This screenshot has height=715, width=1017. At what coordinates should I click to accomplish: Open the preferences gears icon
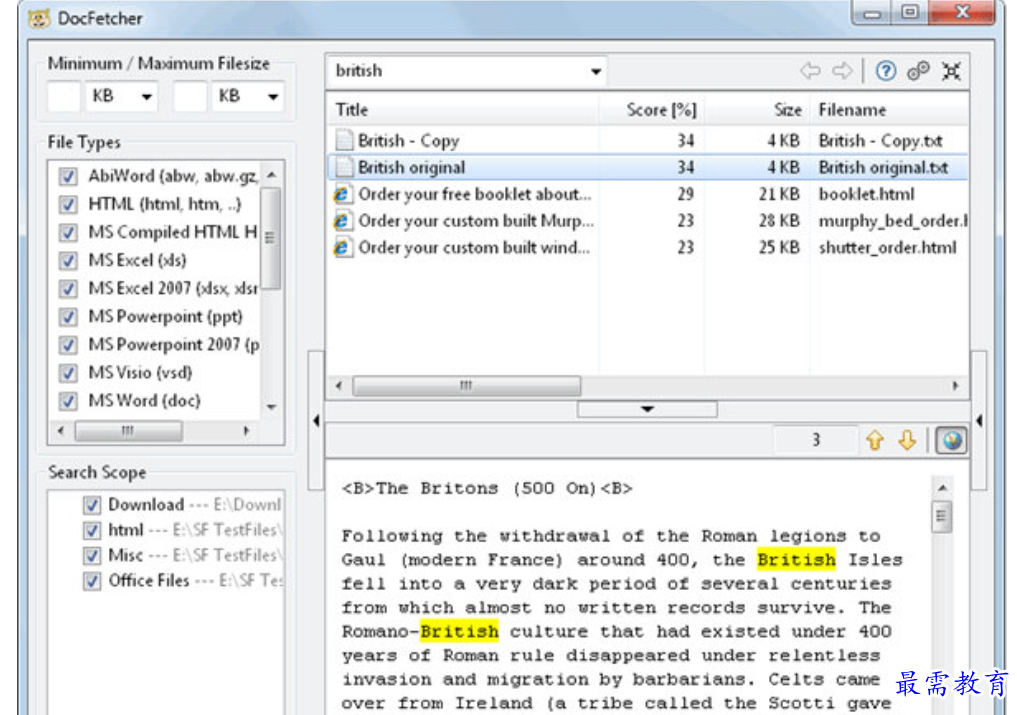918,71
